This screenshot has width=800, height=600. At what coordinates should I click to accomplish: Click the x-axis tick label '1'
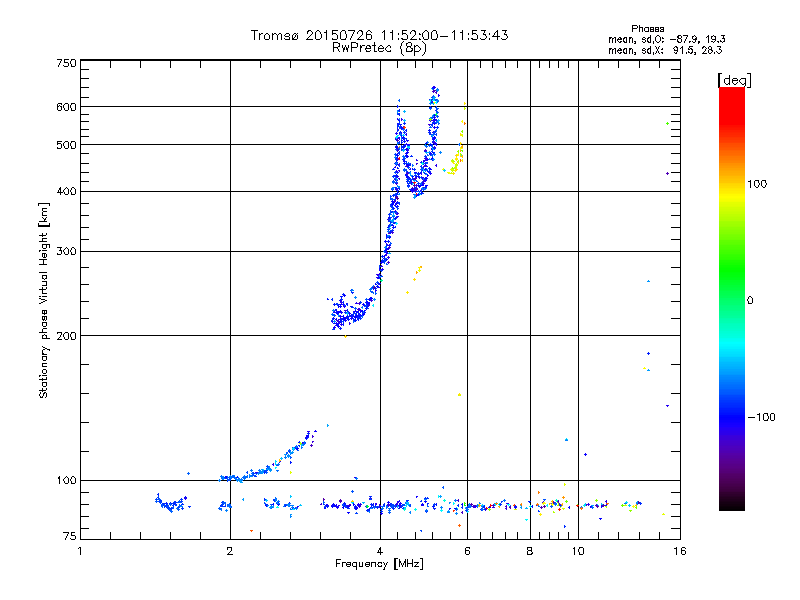coord(80,551)
